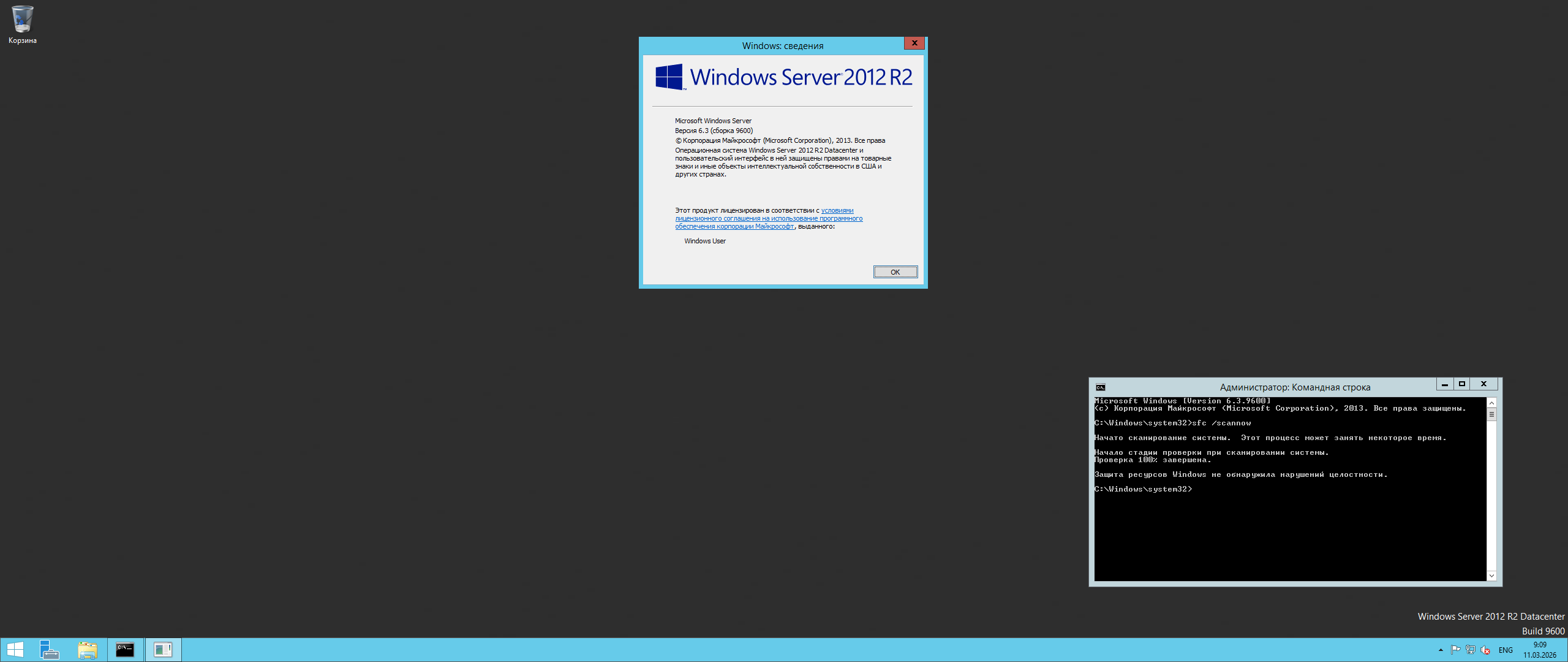This screenshot has width=1568, height=662.
Task: Open the Start menu button
Action: 15,650
